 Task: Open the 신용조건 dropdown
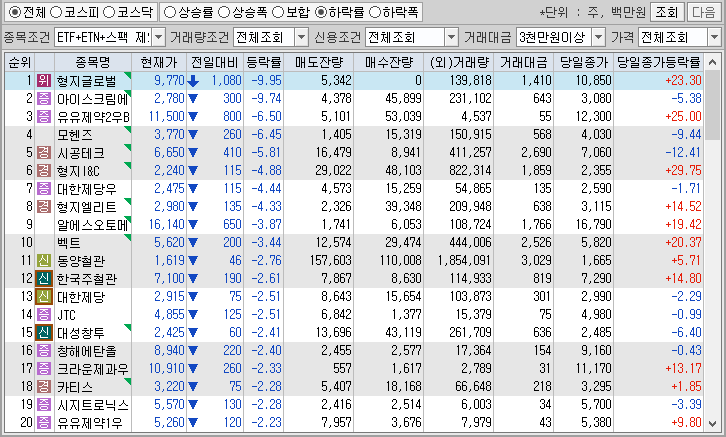coord(451,37)
